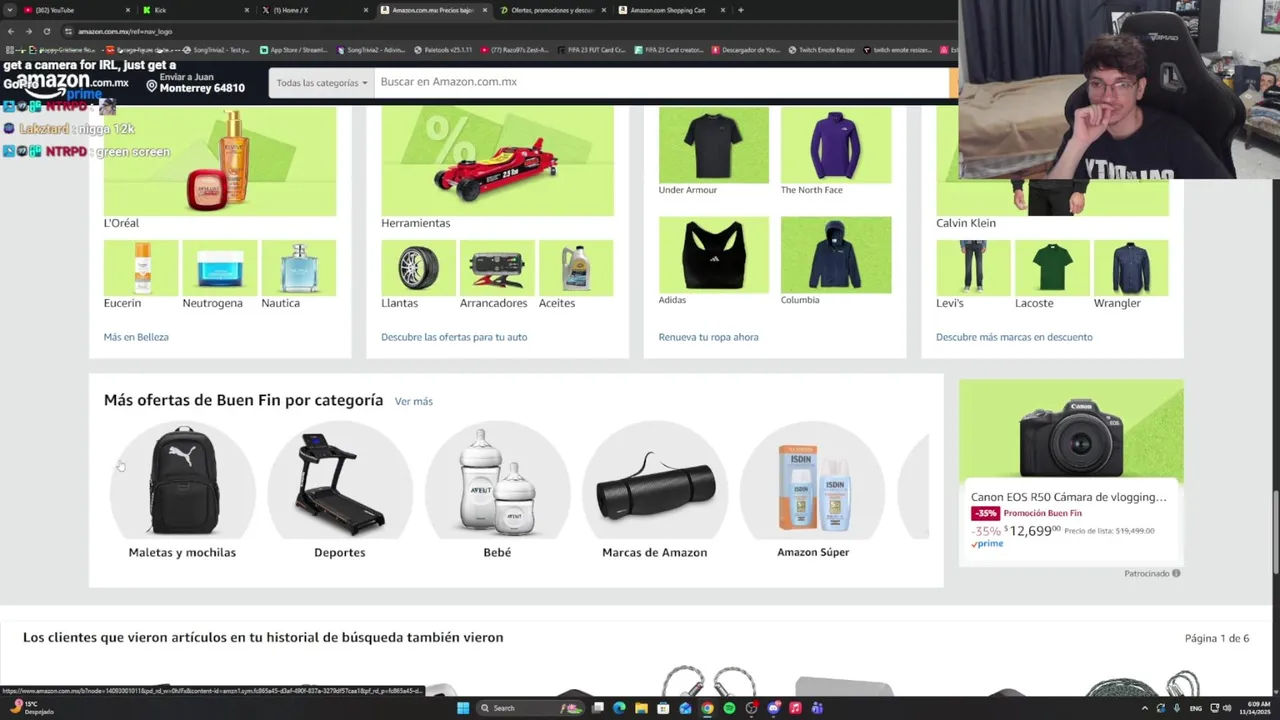
Task: Open the FIFA 23 FUT Card Cr... bookmark
Action: 592,49
